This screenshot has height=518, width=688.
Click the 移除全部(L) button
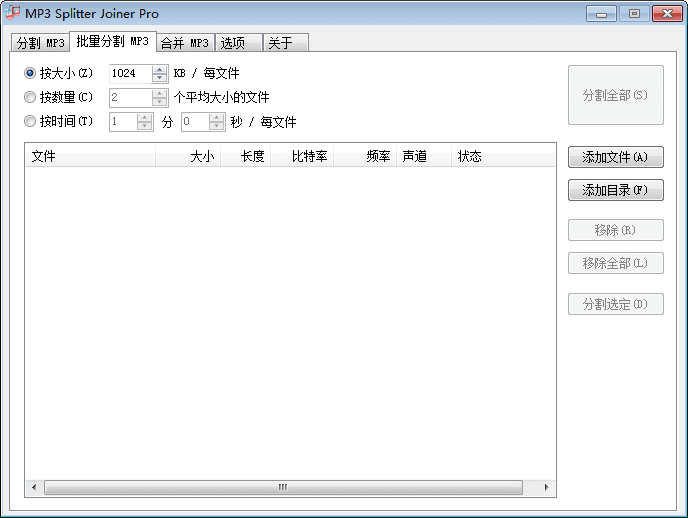616,263
